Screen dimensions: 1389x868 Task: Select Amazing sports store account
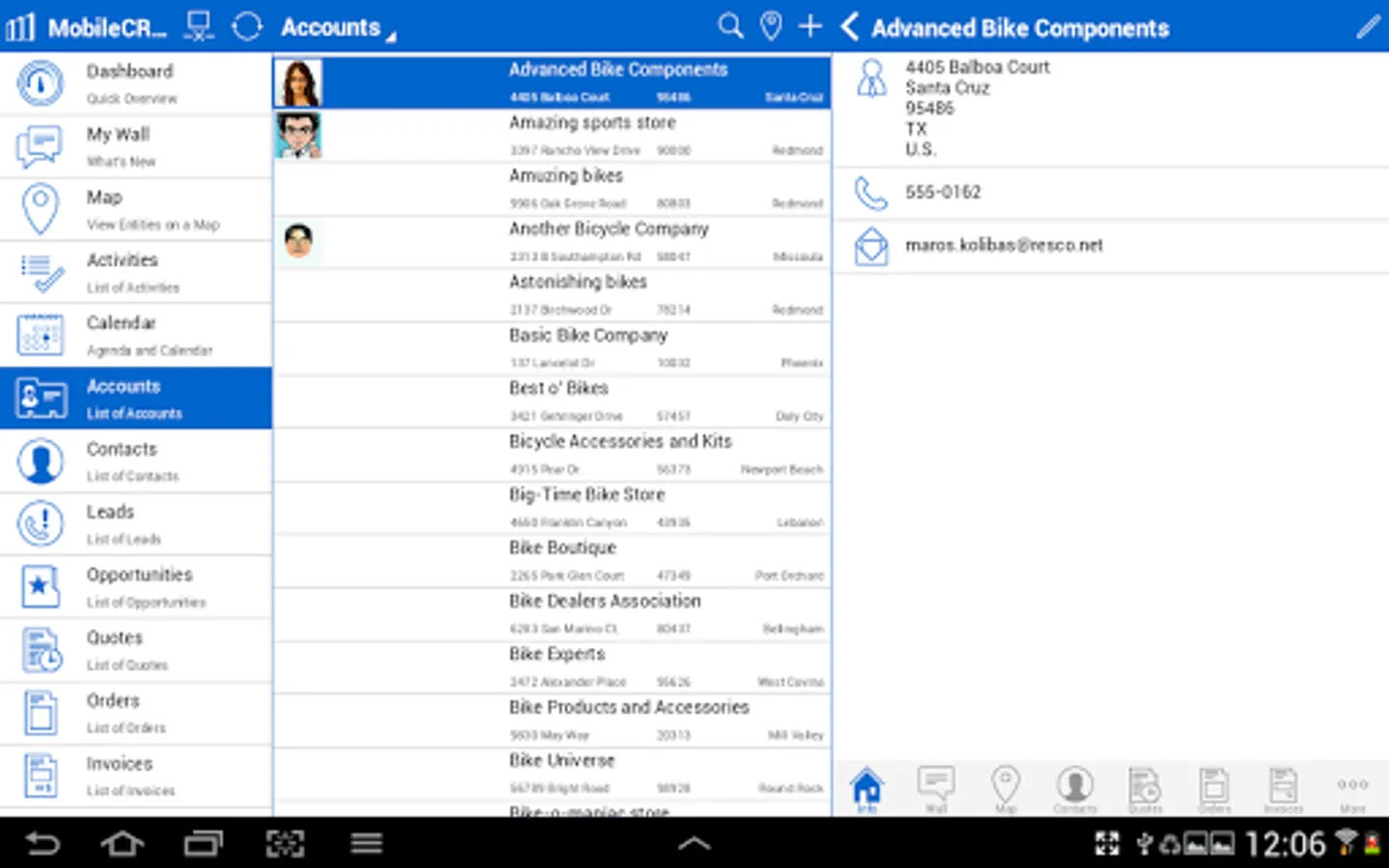click(x=552, y=135)
